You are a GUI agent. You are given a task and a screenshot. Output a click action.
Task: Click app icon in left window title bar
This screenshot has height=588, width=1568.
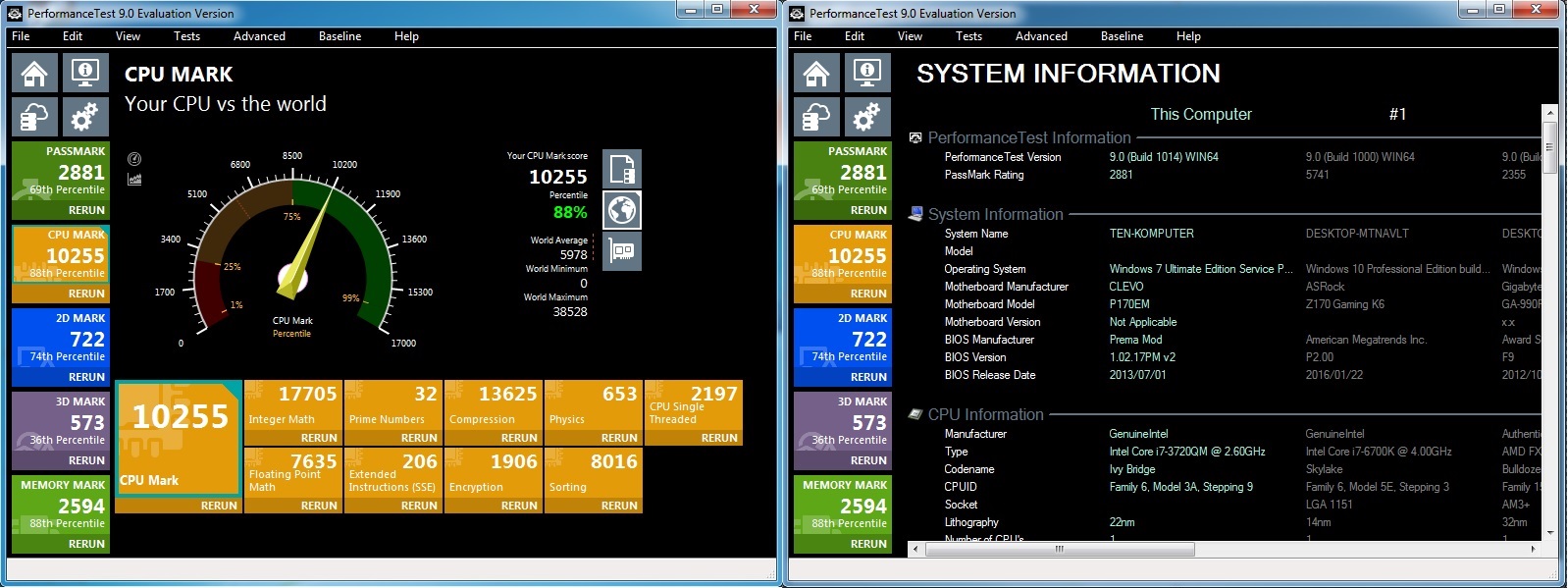[x=15, y=14]
